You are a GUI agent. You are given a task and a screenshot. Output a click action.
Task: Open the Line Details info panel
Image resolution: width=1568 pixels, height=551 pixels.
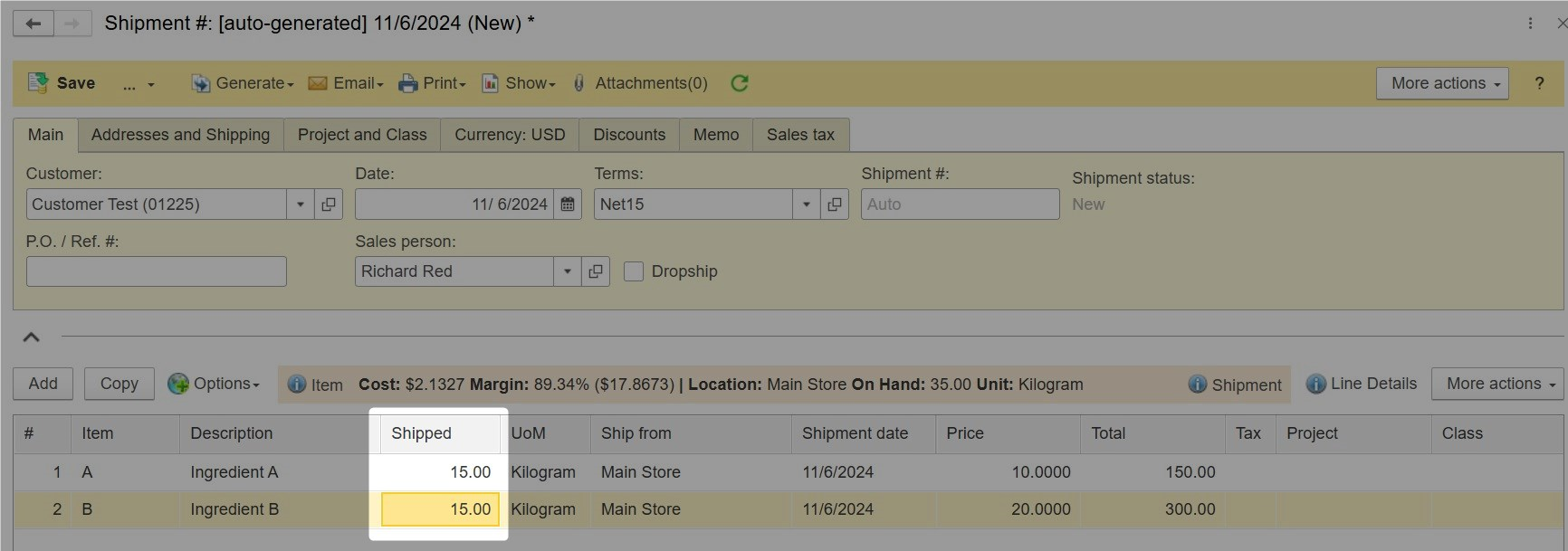click(x=1362, y=384)
